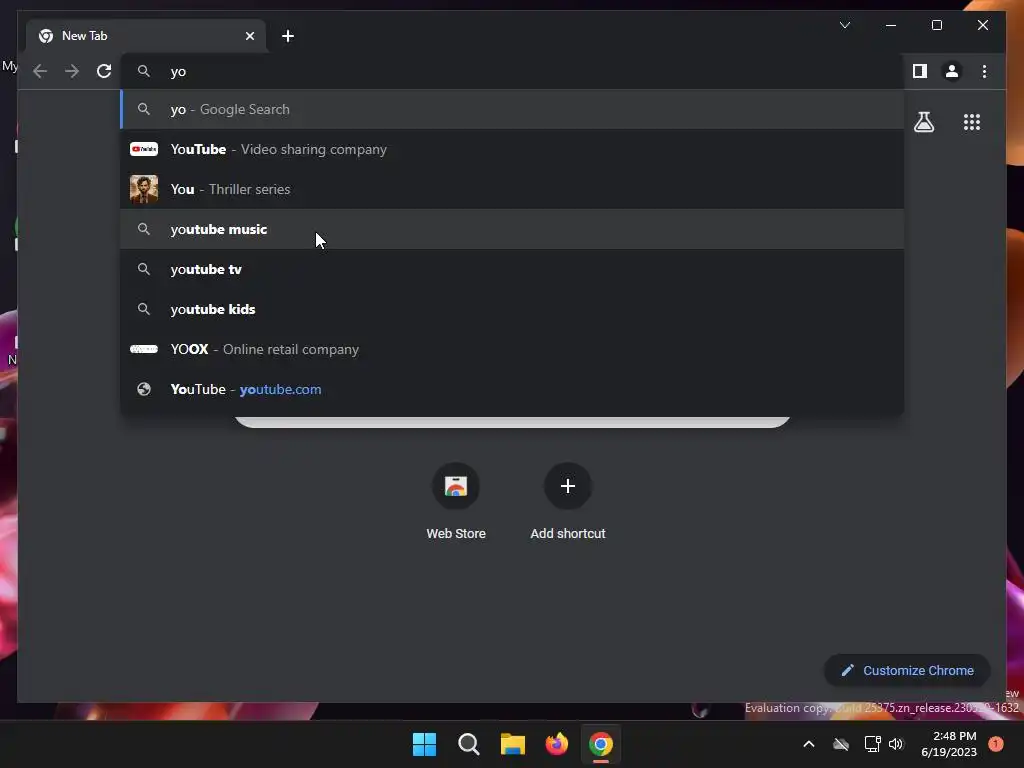Open the clock showing 2:48 PM

click(949, 744)
